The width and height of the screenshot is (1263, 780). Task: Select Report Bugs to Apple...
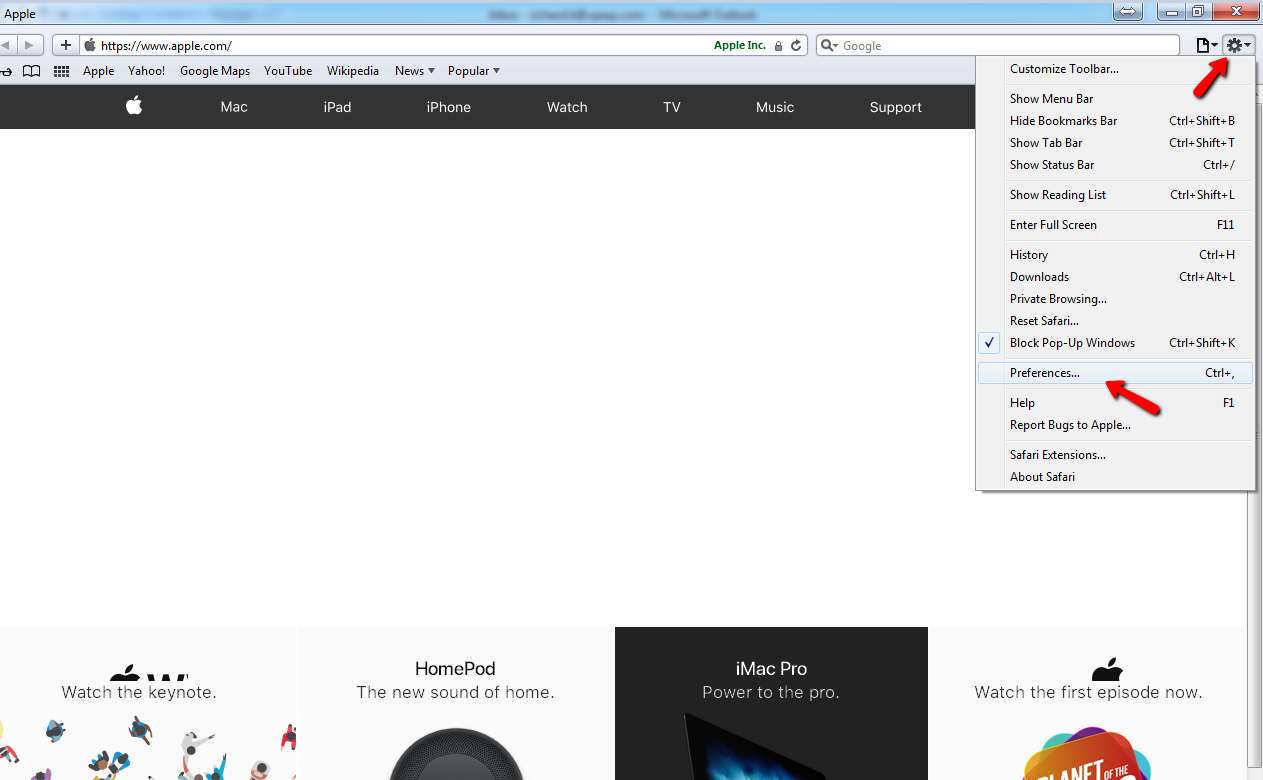(x=1115, y=425)
